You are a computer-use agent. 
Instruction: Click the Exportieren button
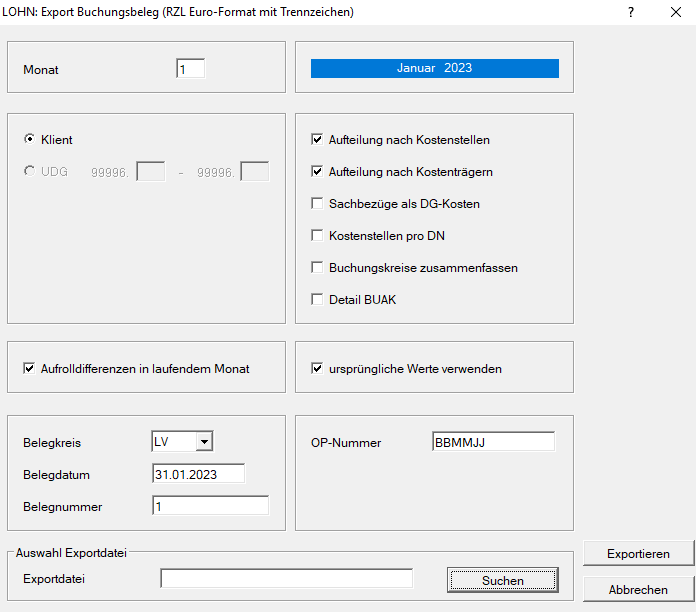[638, 553]
